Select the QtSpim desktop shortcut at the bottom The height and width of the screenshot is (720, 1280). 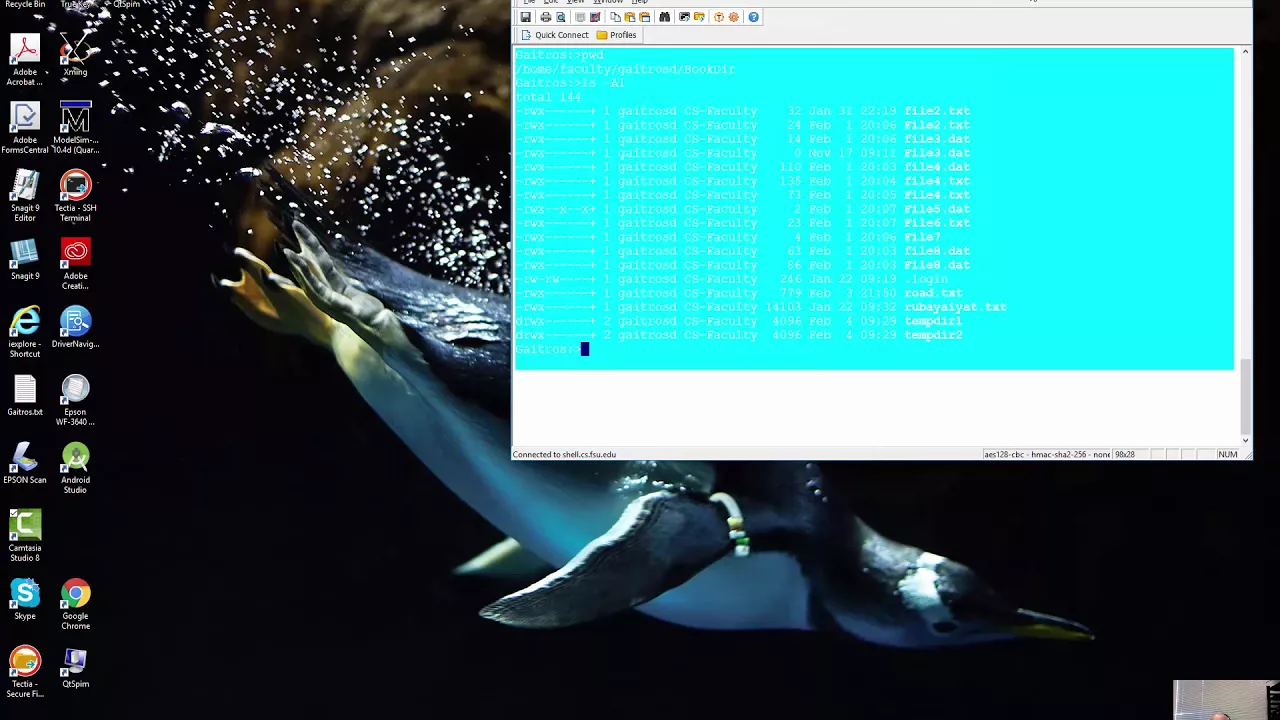click(75, 666)
